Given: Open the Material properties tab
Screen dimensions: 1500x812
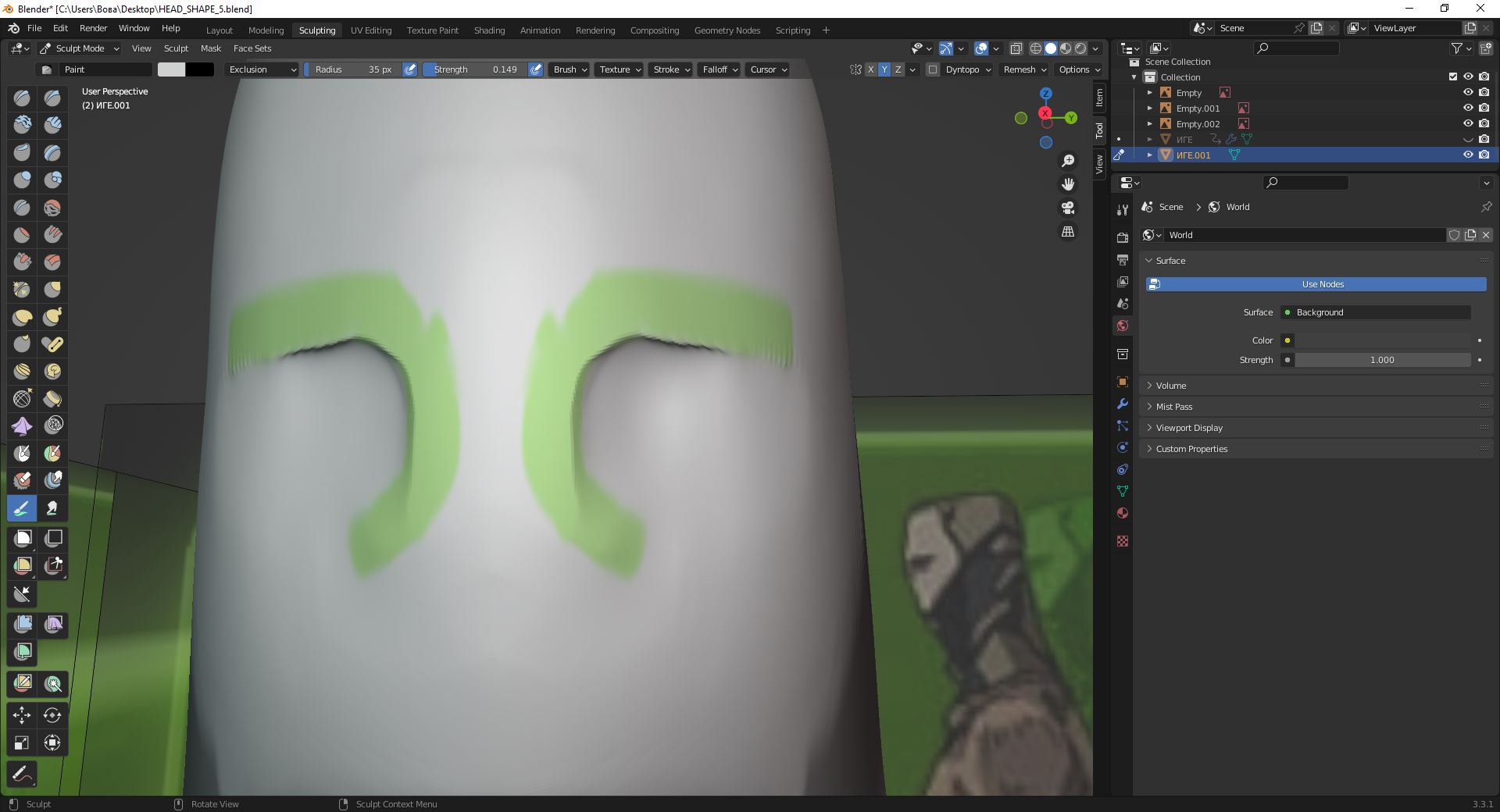Looking at the screenshot, I should (1123, 513).
